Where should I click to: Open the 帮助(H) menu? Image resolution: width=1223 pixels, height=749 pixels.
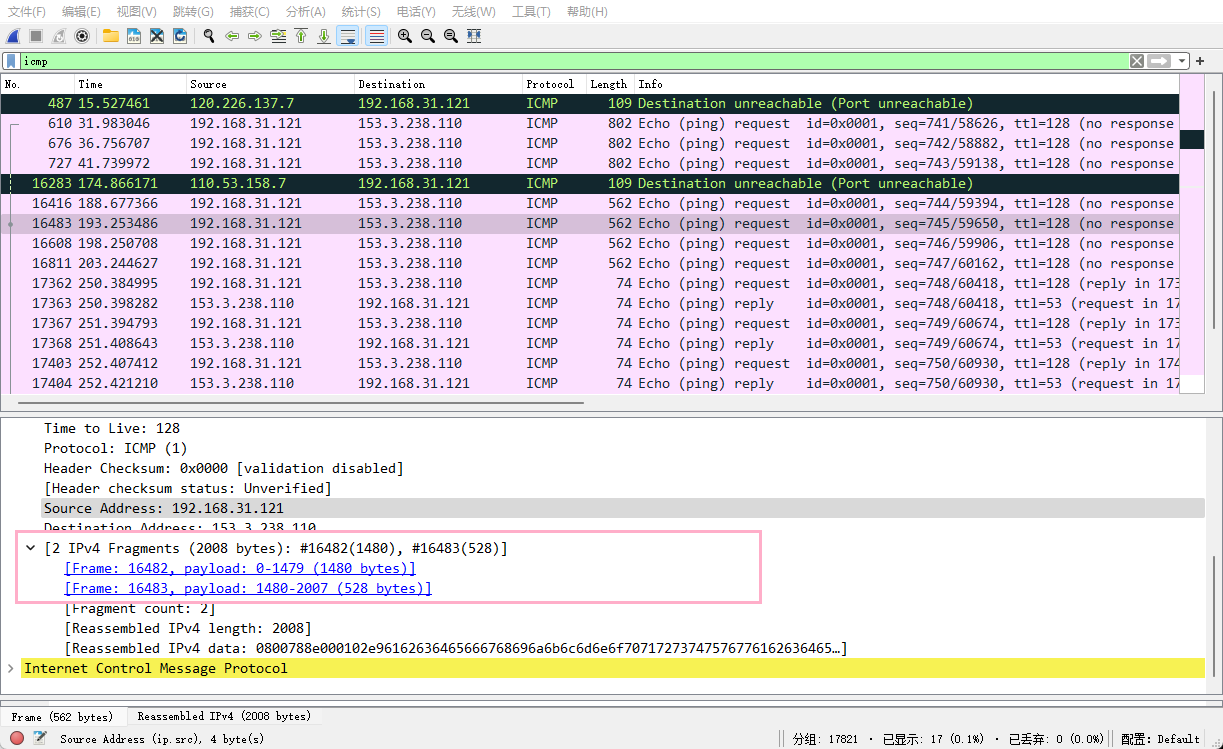[586, 12]
